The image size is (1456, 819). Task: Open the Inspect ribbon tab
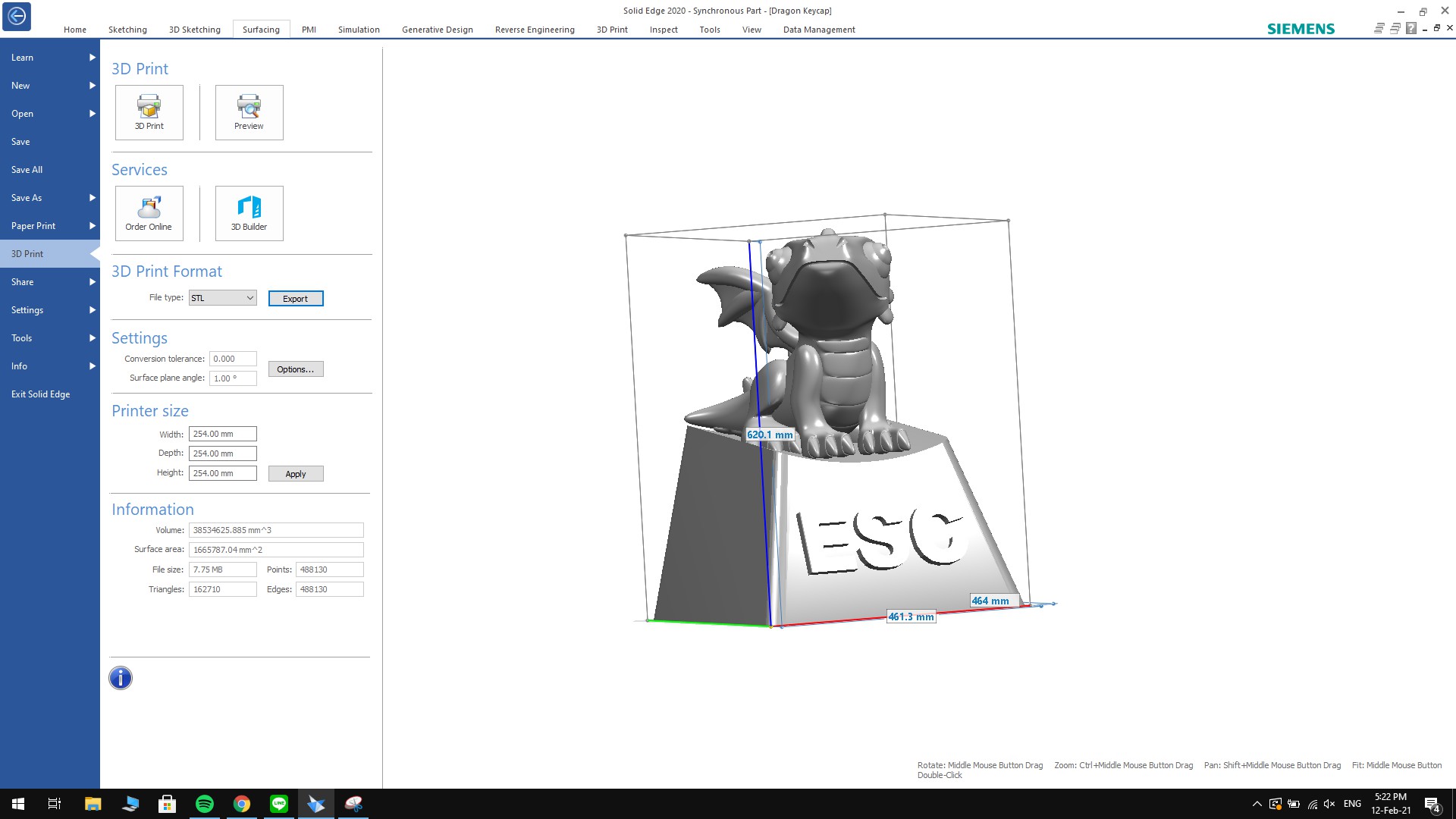click(x=664, y=30)
